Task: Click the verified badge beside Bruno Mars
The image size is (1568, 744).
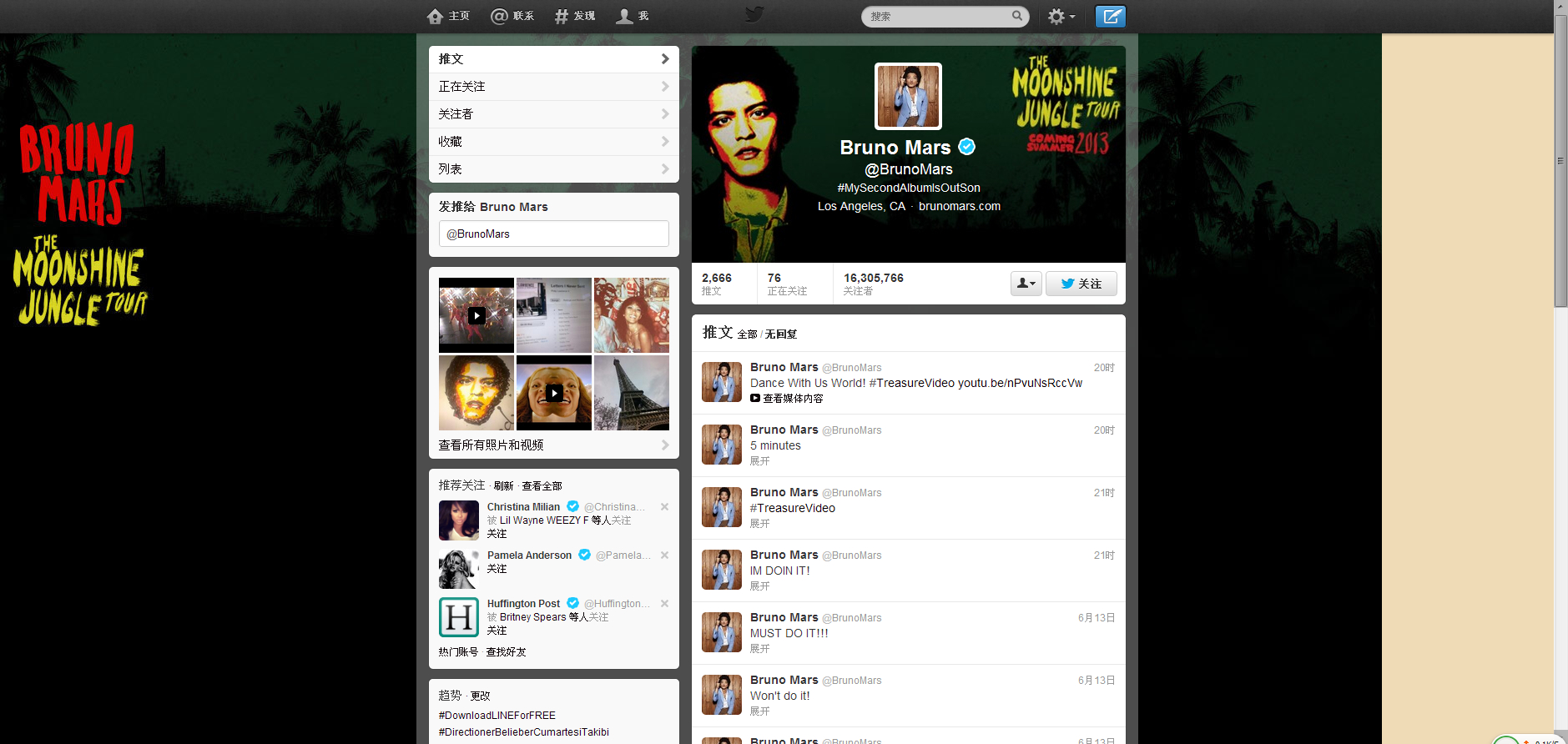Action: click(966, 147)
